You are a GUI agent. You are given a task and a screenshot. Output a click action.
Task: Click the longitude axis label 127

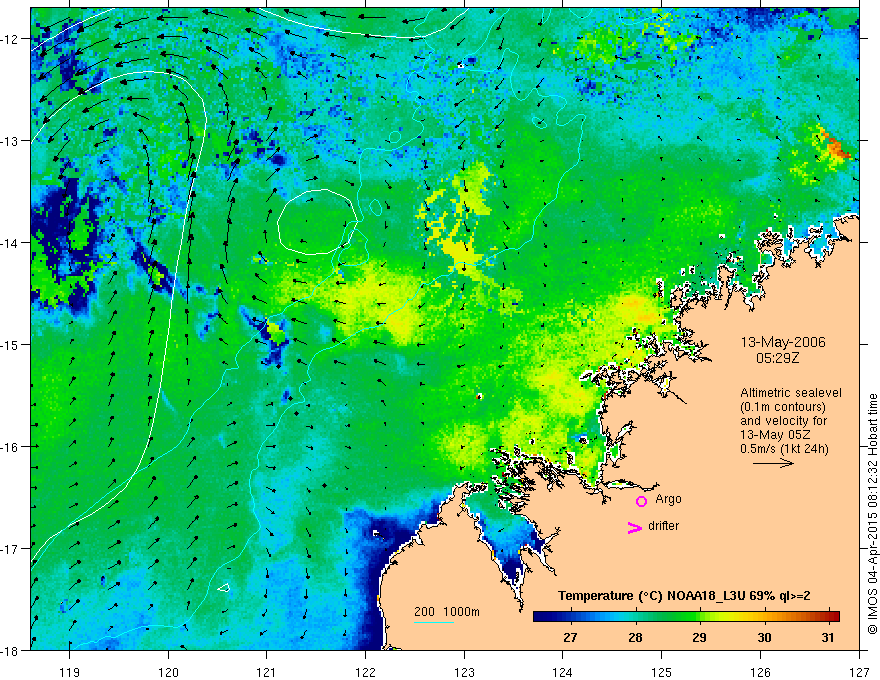[x=859, y=672]
